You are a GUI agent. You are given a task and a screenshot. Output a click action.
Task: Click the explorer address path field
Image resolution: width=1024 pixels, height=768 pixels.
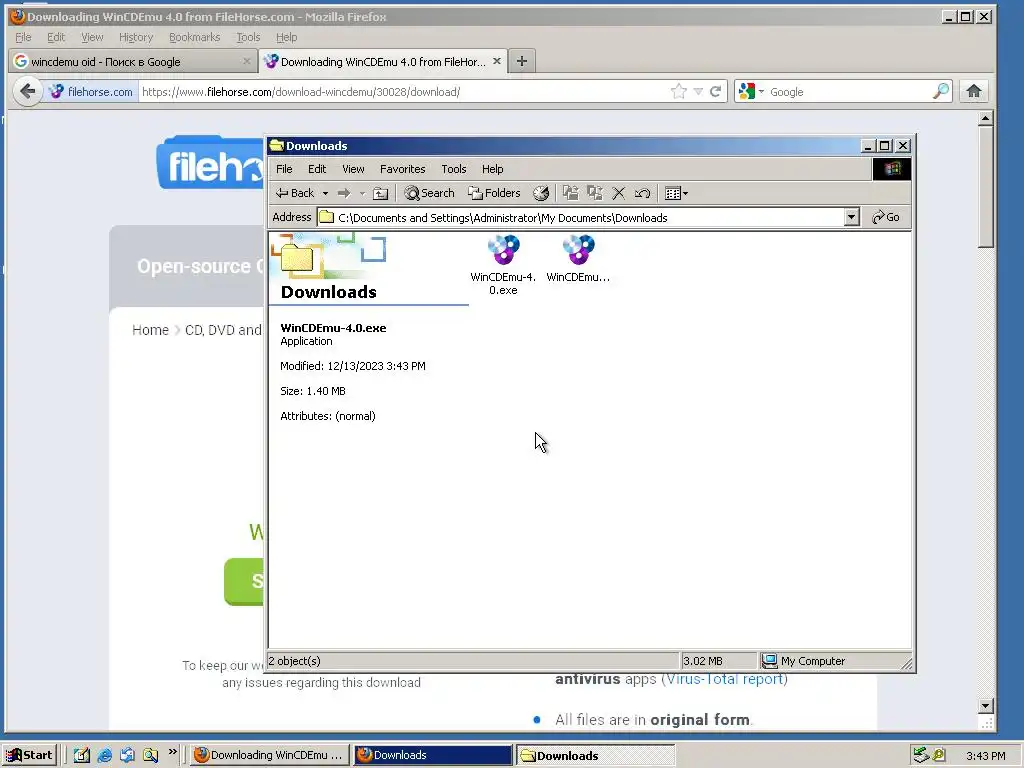[580, 217]
